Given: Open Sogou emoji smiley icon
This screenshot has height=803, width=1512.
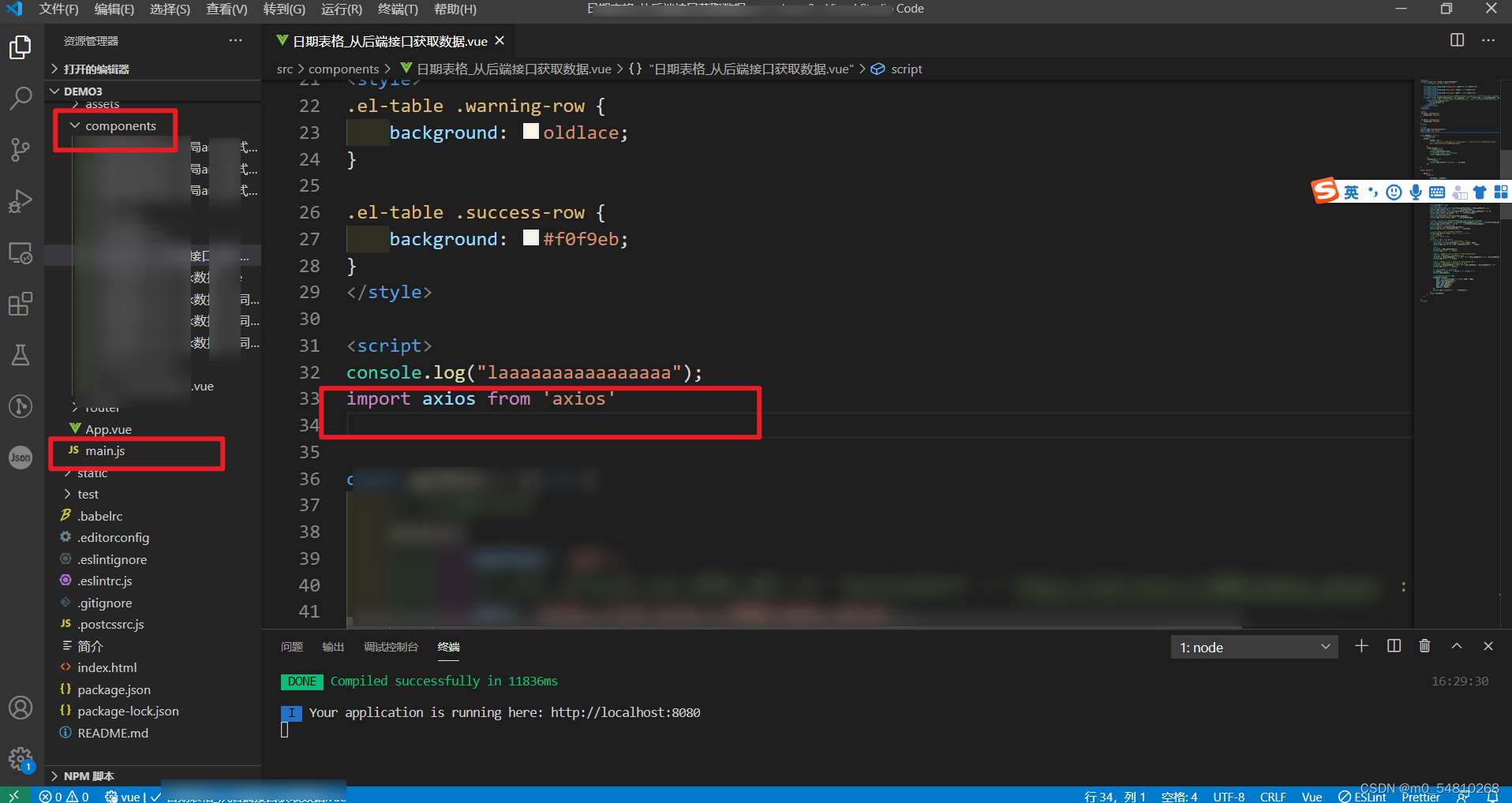Looking at the screenshot, I should click(x=1394, y=192).
